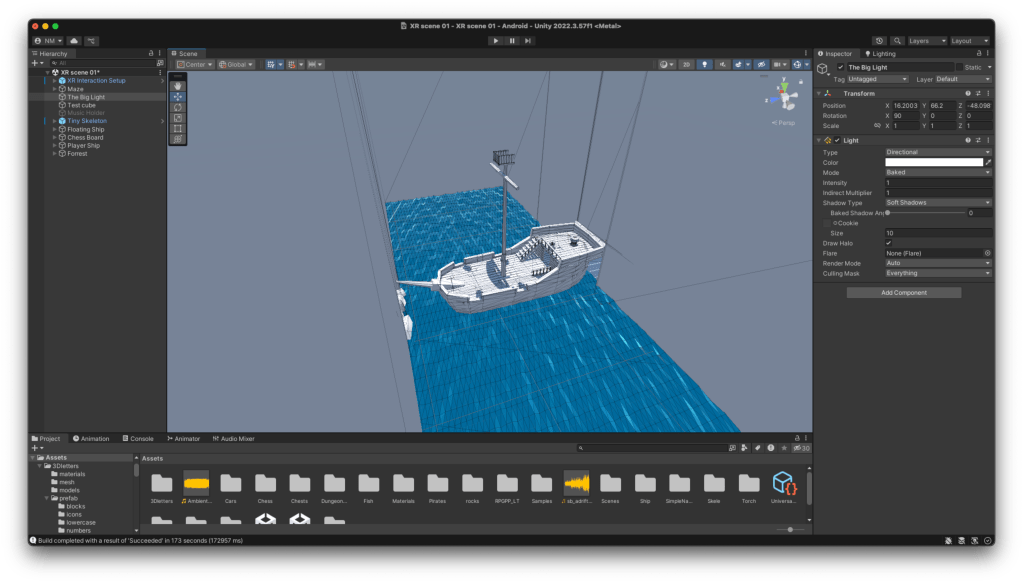Click the Add Component button
This screenshot has height=583, width=1023.
[903, 292]
